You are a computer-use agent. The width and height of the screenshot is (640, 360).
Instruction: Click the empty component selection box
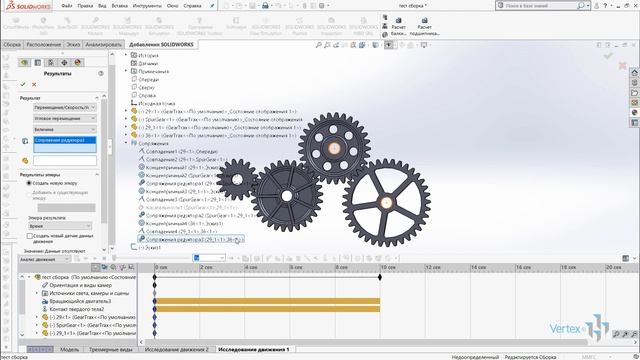[64, 161]
